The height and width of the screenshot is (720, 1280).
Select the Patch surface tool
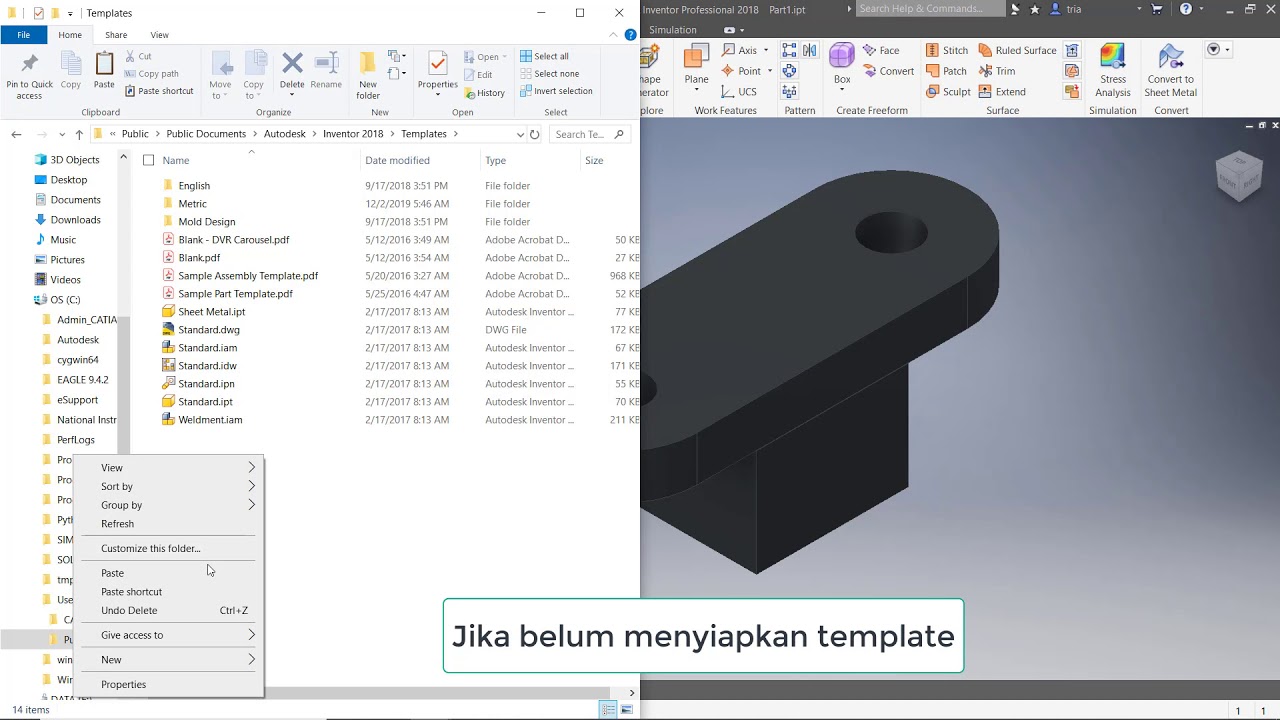point(946,71)
